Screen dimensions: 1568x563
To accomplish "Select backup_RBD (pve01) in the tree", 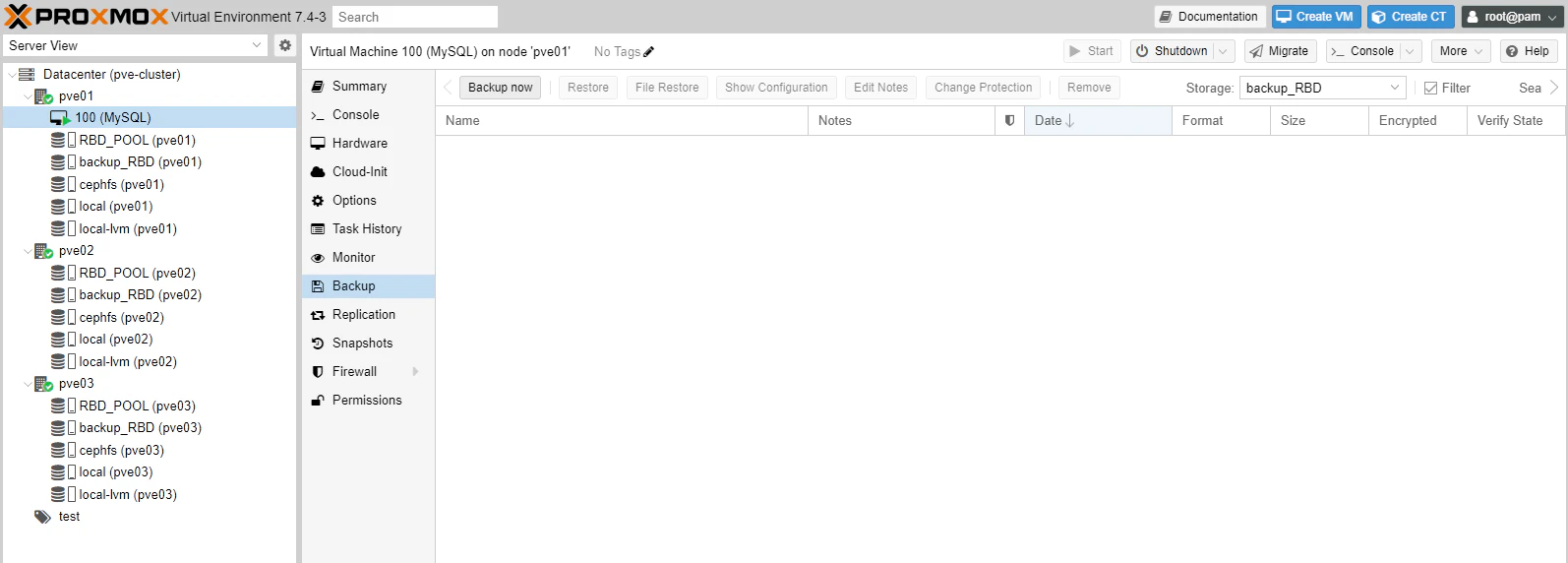I will (141, 161).
